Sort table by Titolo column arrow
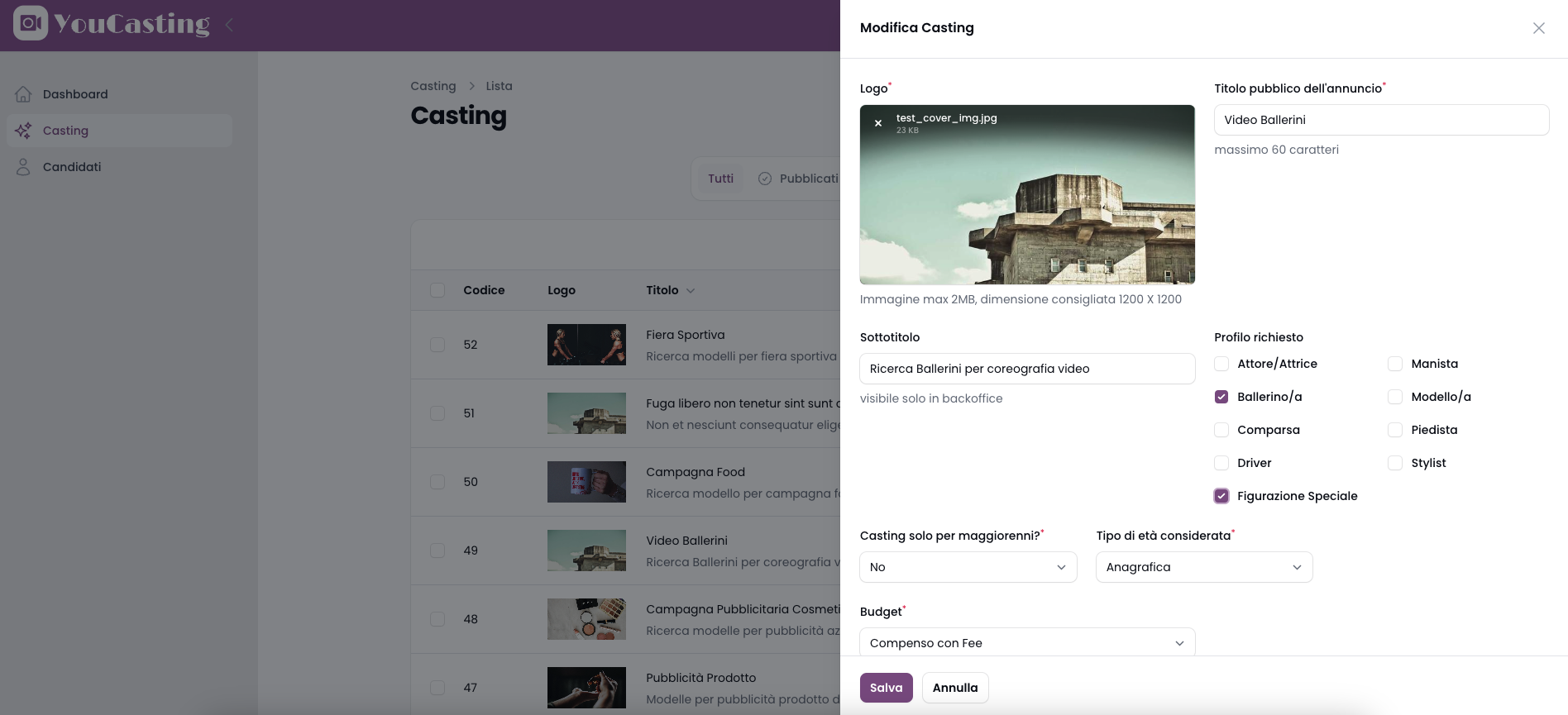Viewport: 1568px width, 715px height. click(x=691, y=291)
